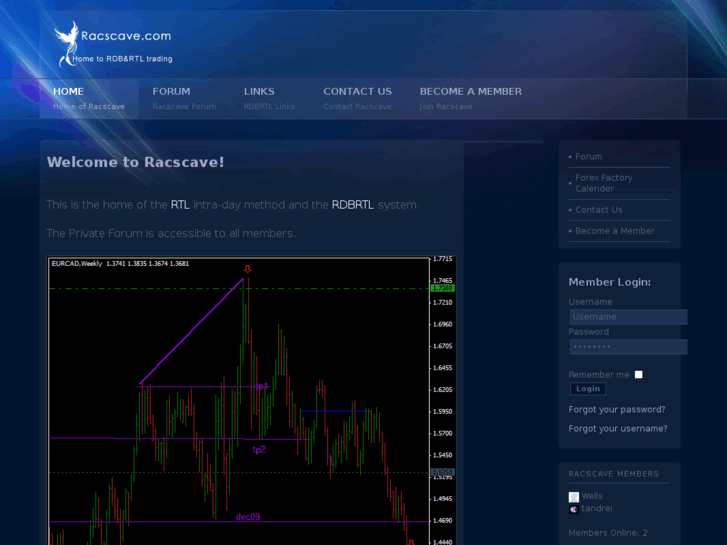The width and height of the screenshot is (727, 545).
Task: Open the LINKS menu item
Action: pyautogui.click(x=259, y=92)
